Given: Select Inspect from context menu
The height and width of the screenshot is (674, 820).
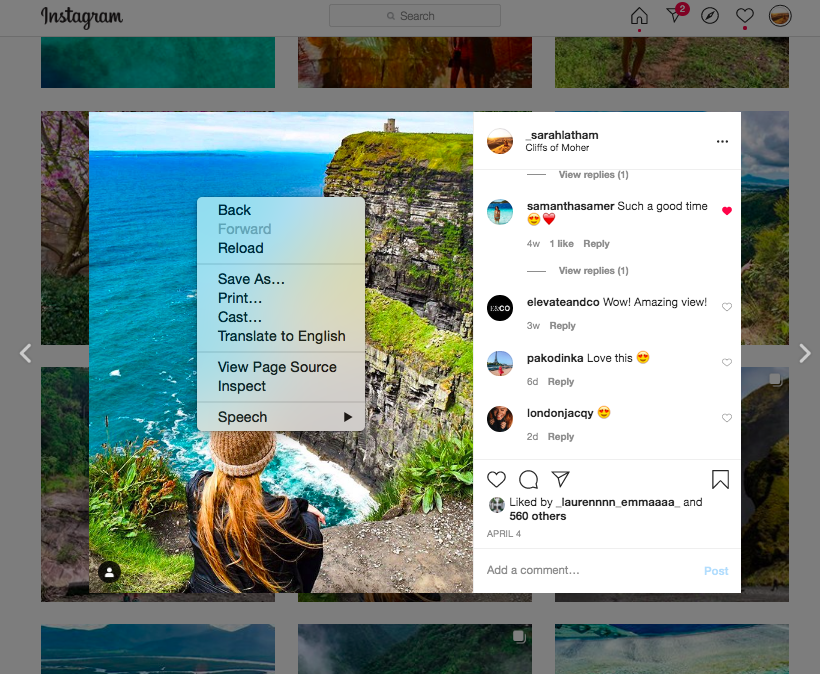Looking at the screenshot, I should click(x=242, y=386).
